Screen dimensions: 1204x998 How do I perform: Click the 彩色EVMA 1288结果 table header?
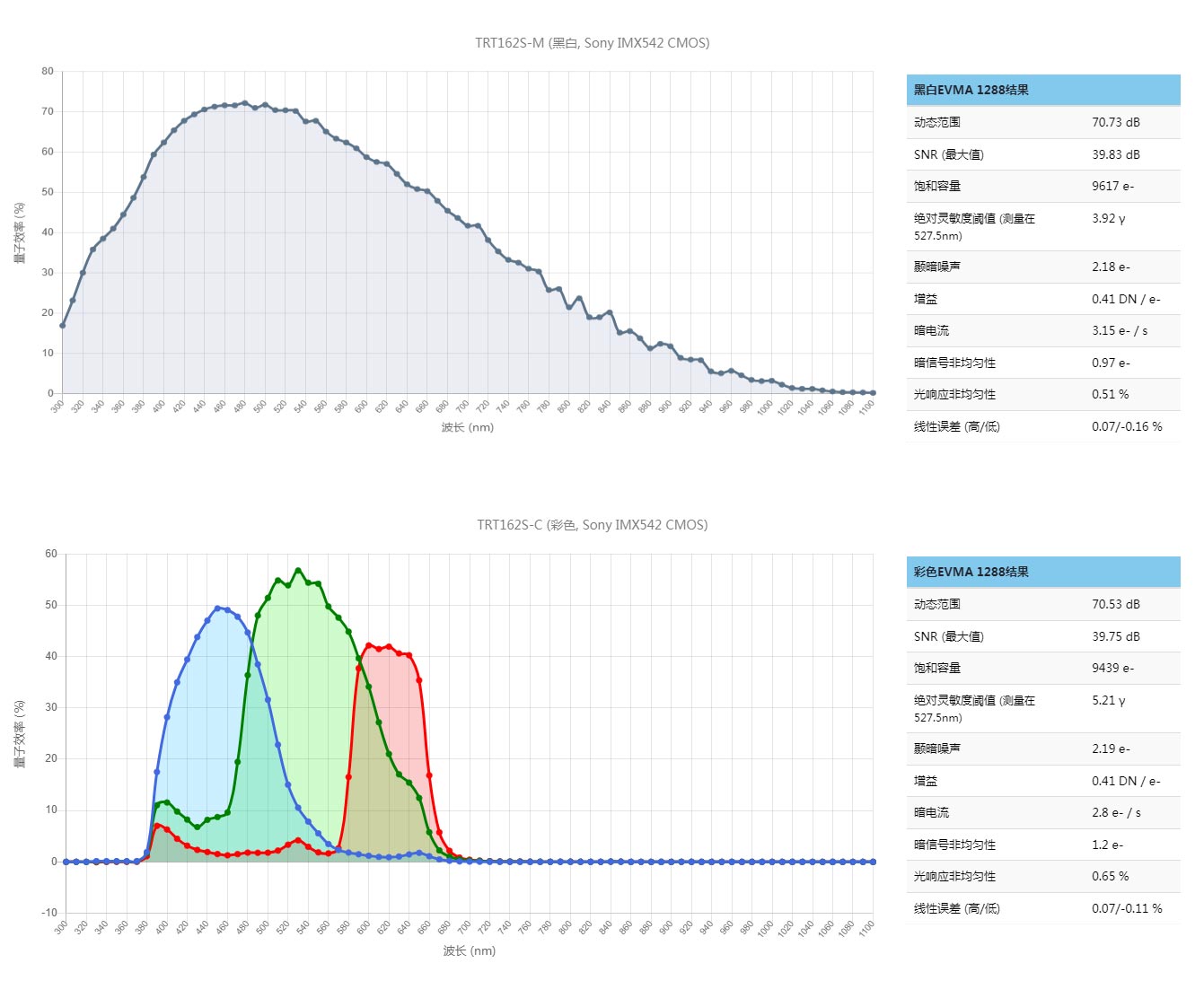tap(971, 572)
